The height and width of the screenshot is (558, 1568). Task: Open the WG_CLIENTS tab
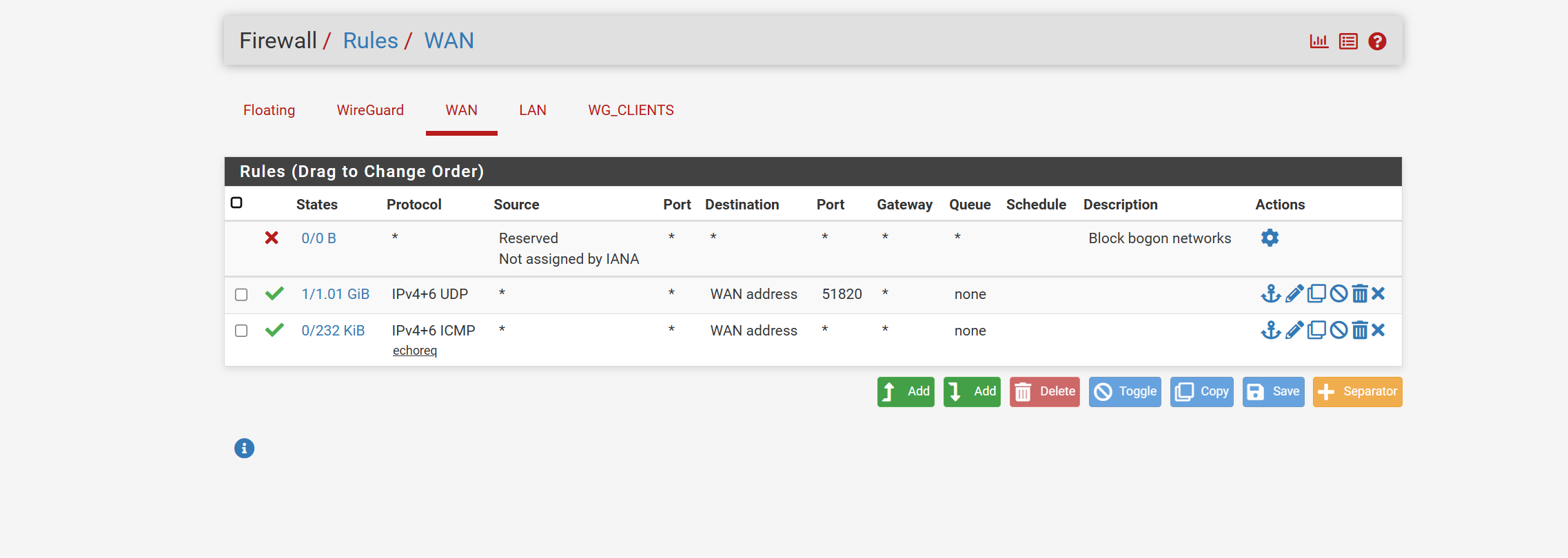click(x=631, y=110)
